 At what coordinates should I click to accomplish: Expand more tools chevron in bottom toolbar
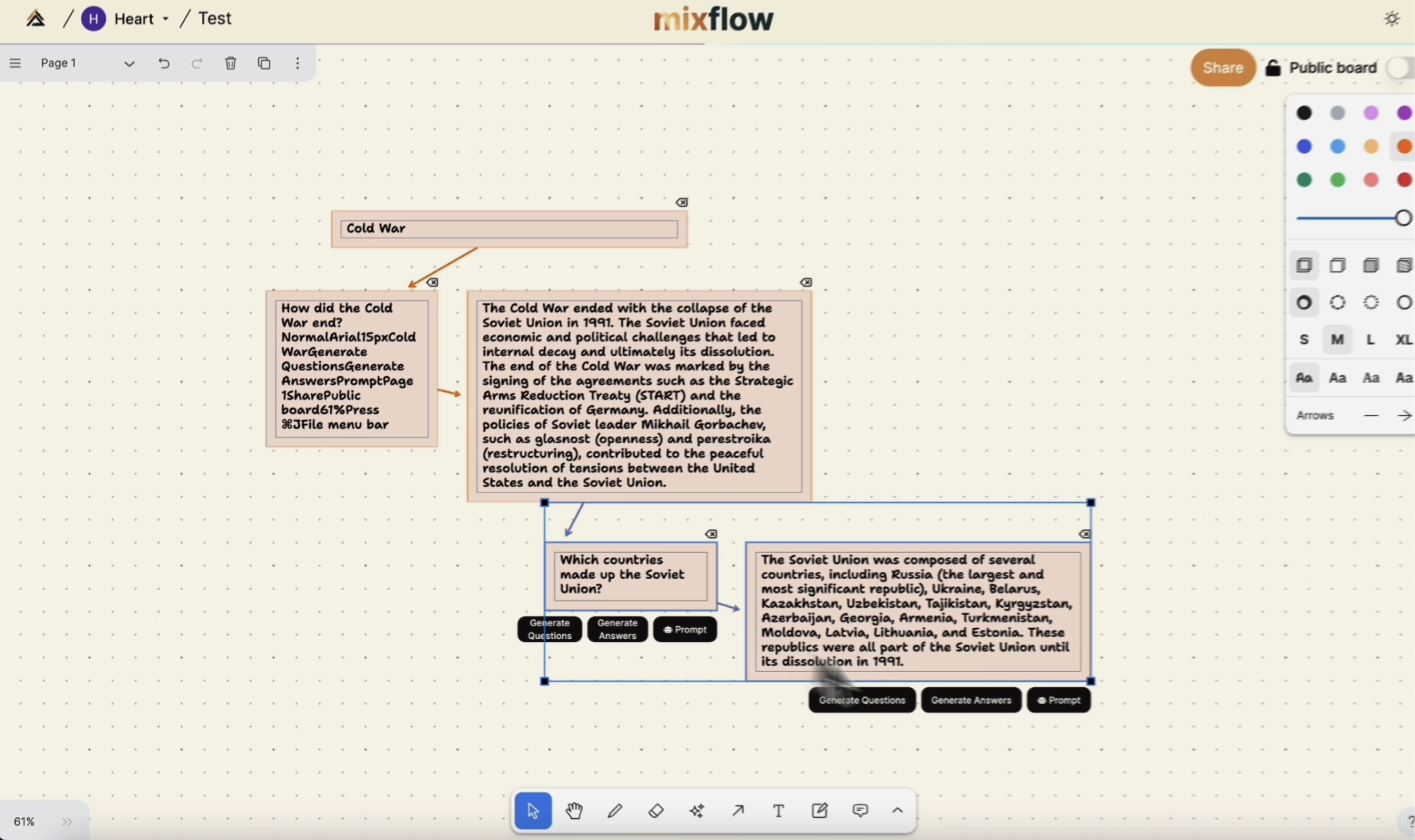tap(897, 811)
